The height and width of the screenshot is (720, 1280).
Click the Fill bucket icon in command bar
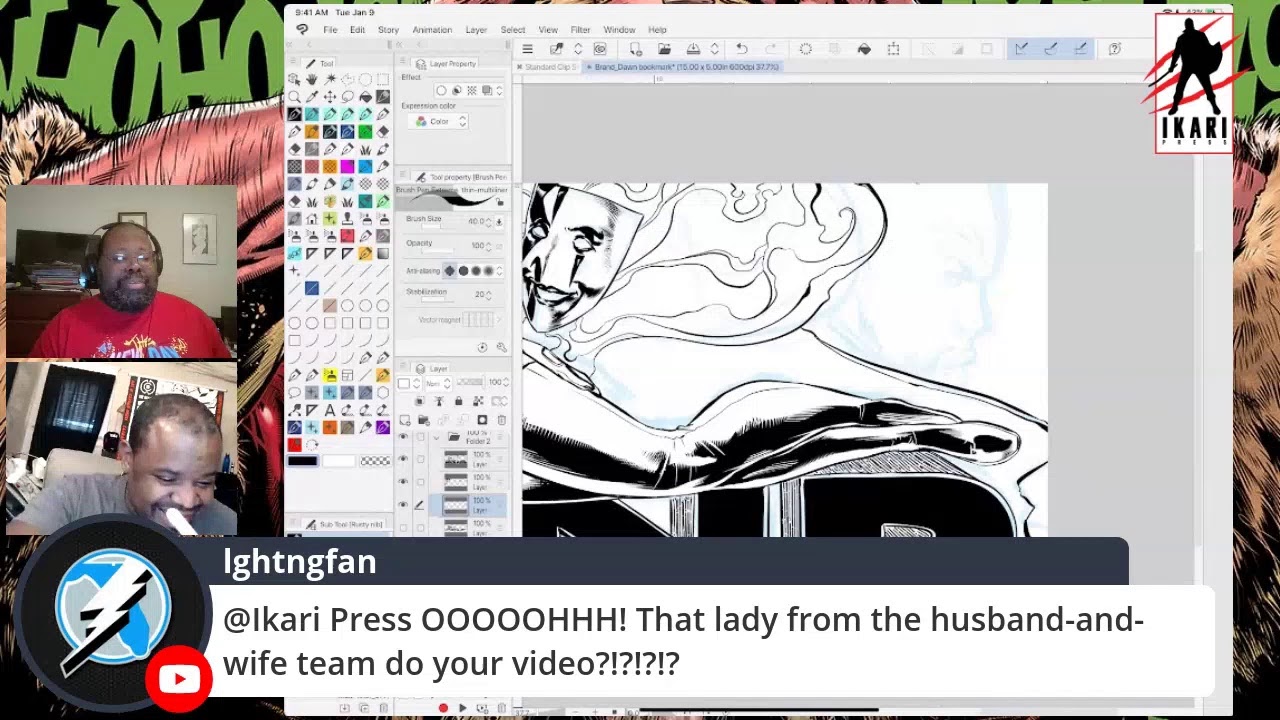point(864,49)
